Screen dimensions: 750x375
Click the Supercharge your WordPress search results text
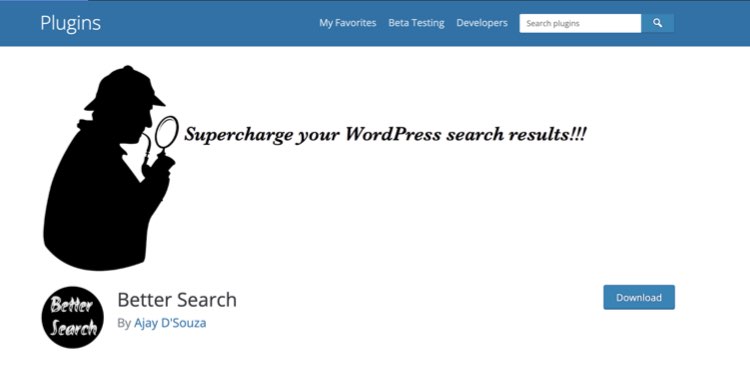386,134
